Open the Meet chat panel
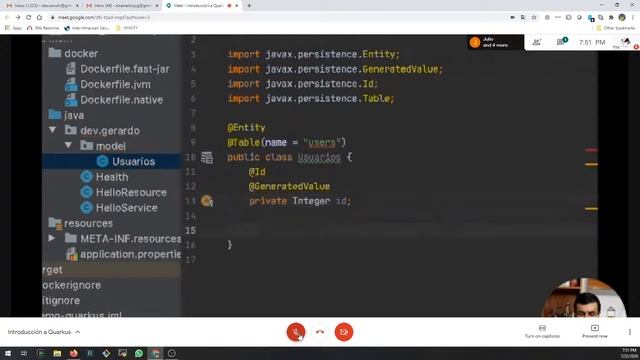Viewport: 640px width, 360px height. tap(562, 42)
